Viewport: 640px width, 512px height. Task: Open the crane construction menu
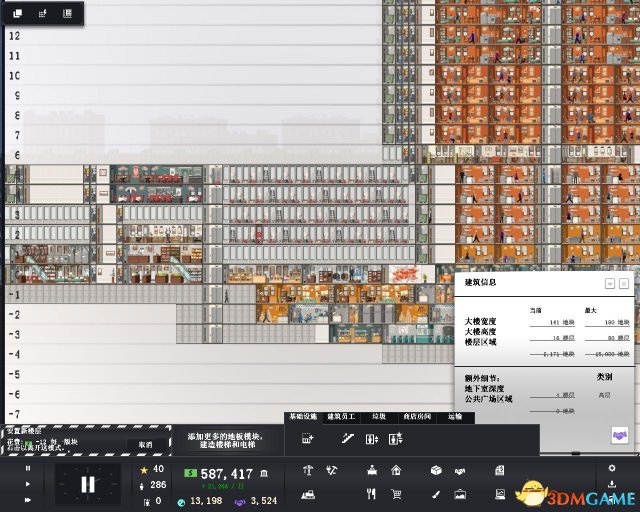click(308, 471)
